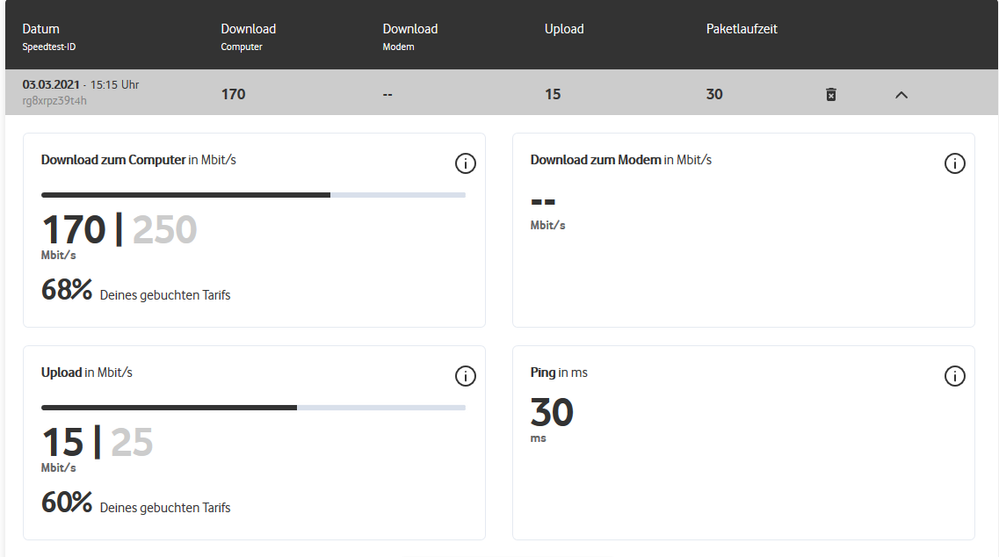Screen dimensions: 999x557
Task: Click the Download Computer column header
Action: (x=248, y=29)
